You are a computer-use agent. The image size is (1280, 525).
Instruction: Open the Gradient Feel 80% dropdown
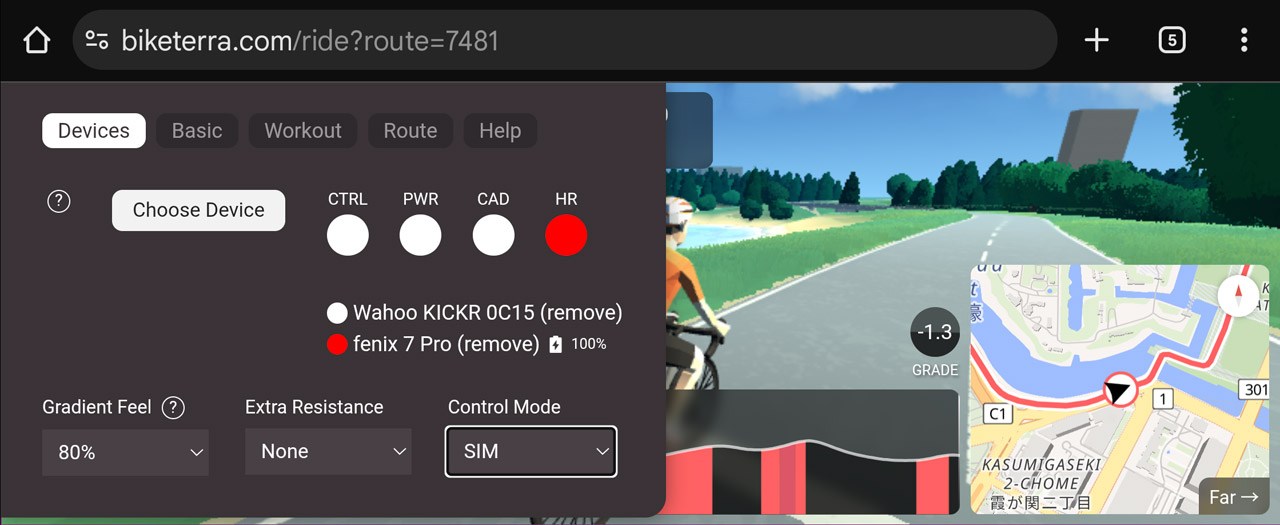[x=125, y=452]
